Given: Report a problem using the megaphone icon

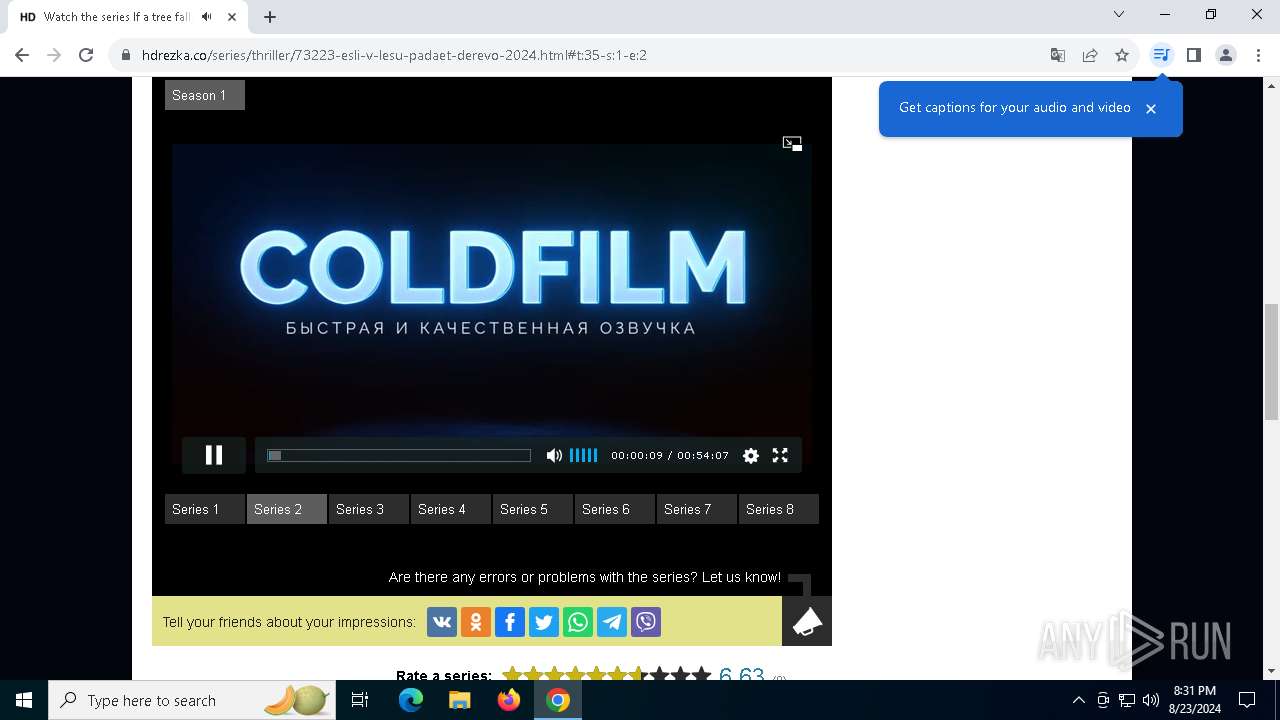Looking at the screenshot, I should coord(807,621).
